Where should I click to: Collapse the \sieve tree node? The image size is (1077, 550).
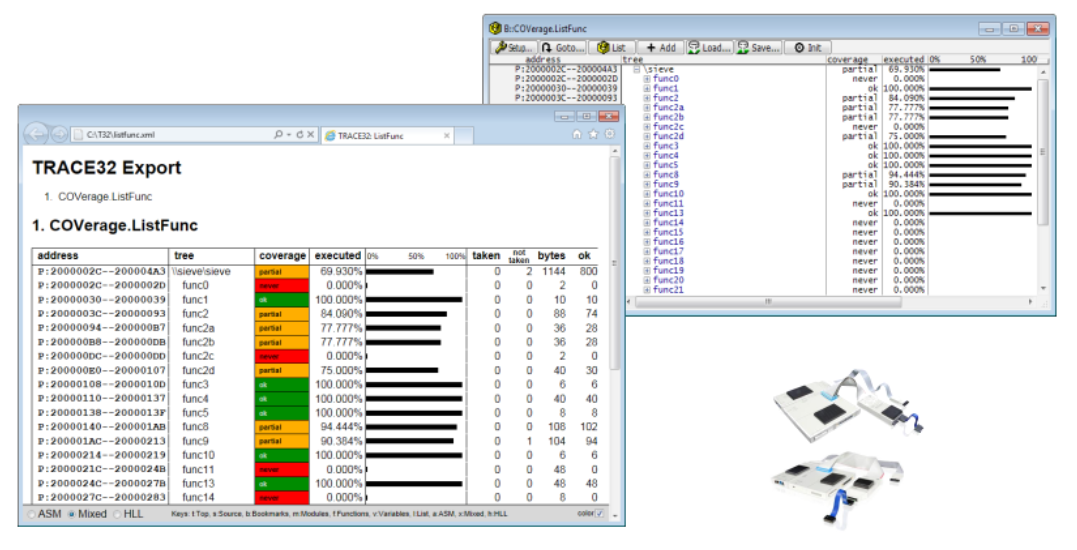637,69
